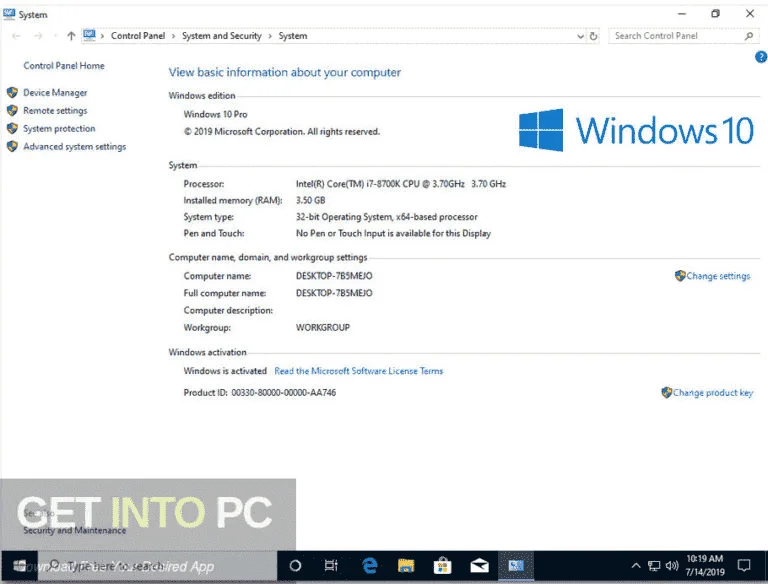
Task: Open Security and Maintenance link
Action: (x=74, y=530)
